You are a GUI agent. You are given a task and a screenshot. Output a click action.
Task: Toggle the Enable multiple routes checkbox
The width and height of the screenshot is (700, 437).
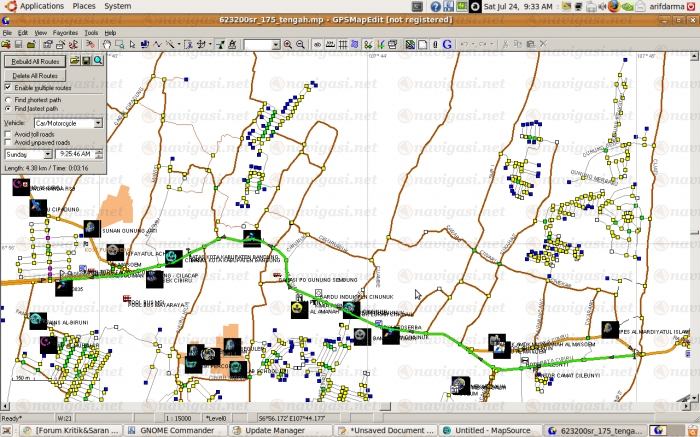[x=8, y=88]
